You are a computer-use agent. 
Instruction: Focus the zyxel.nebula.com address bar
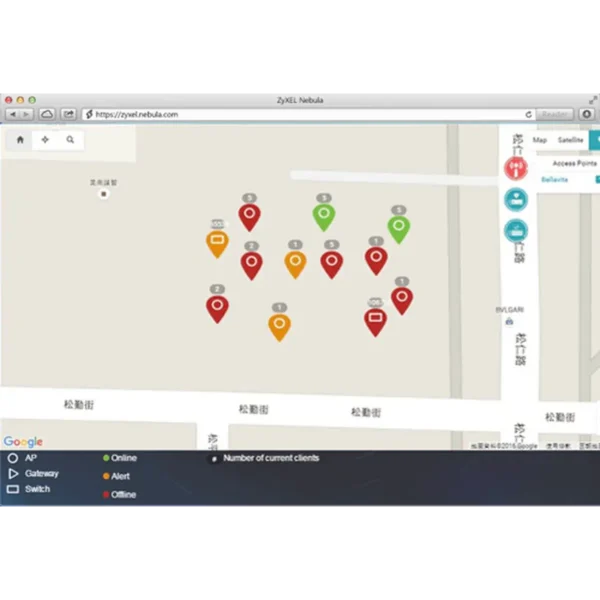point(308,114)
